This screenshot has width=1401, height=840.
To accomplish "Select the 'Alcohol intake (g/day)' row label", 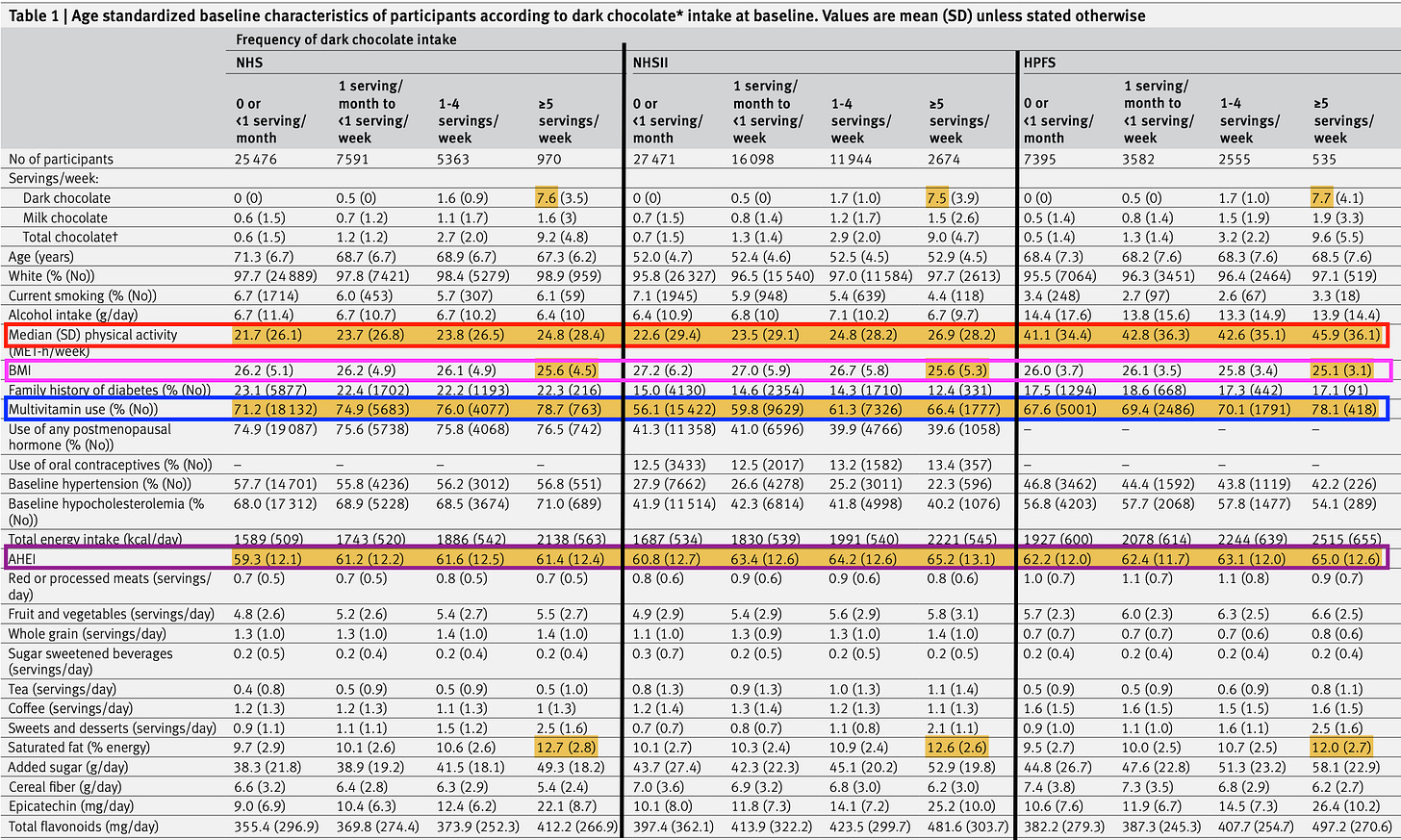I will pyautogui.click(x=73, y=315).
